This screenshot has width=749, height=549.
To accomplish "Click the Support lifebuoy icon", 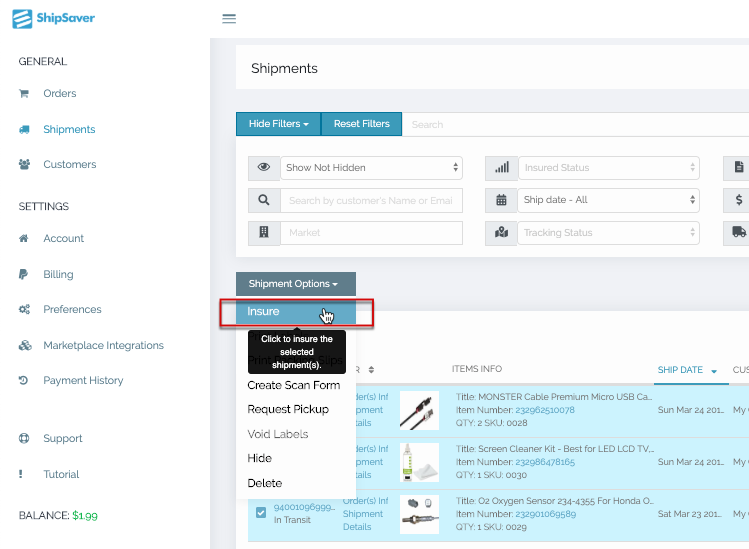I will [24, 438].
